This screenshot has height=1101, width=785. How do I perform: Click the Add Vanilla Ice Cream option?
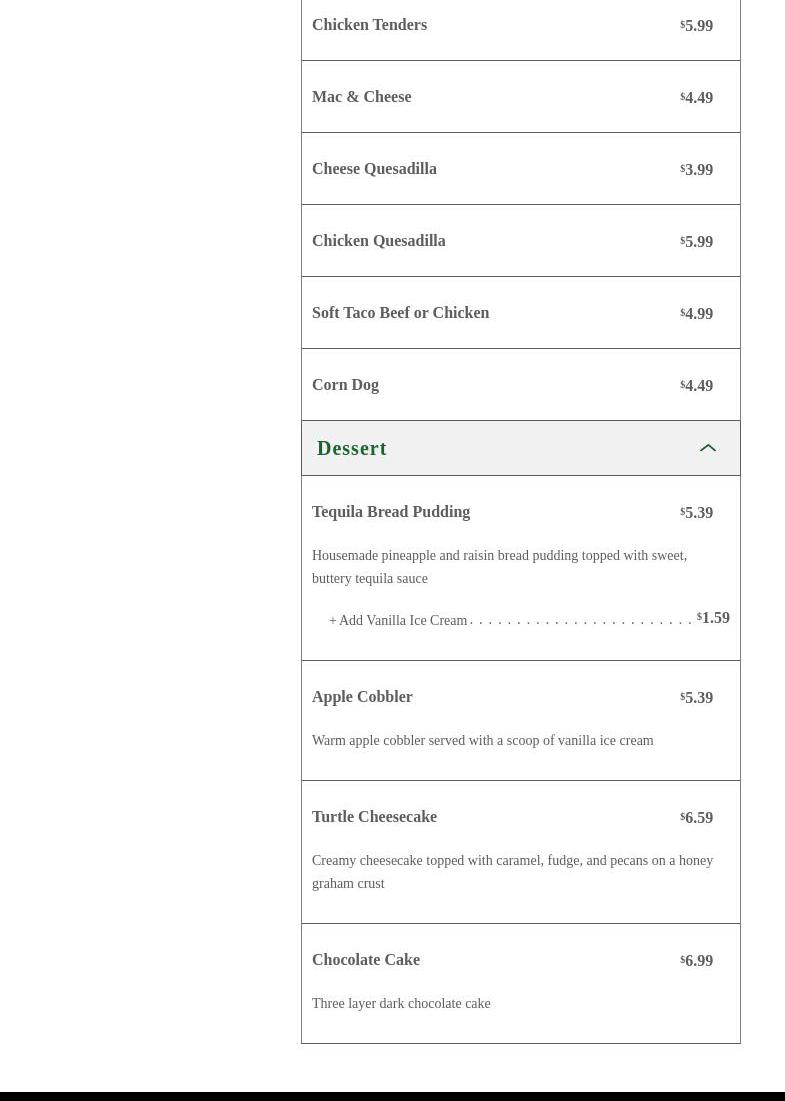click(402, 620)
